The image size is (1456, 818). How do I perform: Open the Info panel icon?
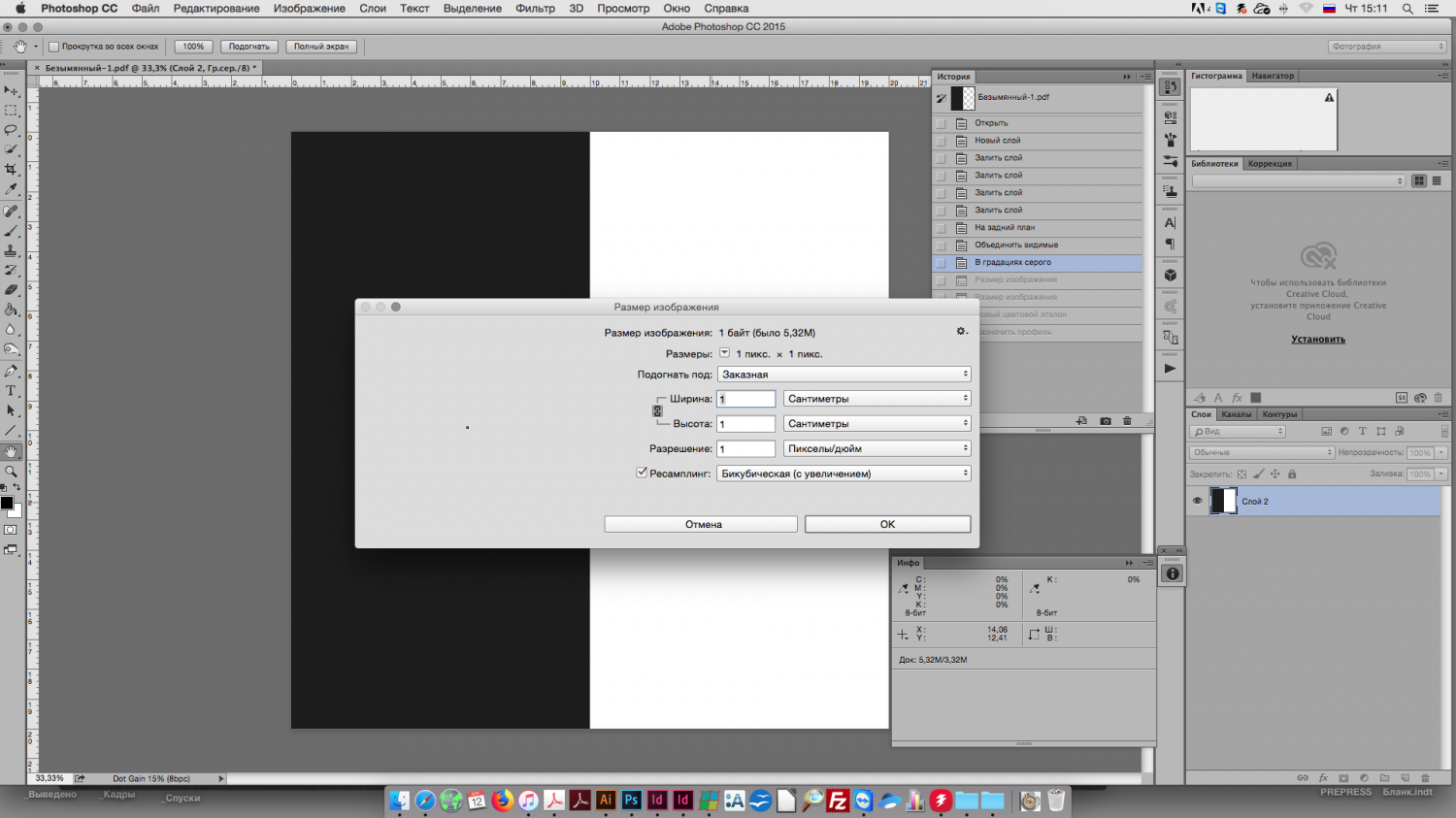1172,573
